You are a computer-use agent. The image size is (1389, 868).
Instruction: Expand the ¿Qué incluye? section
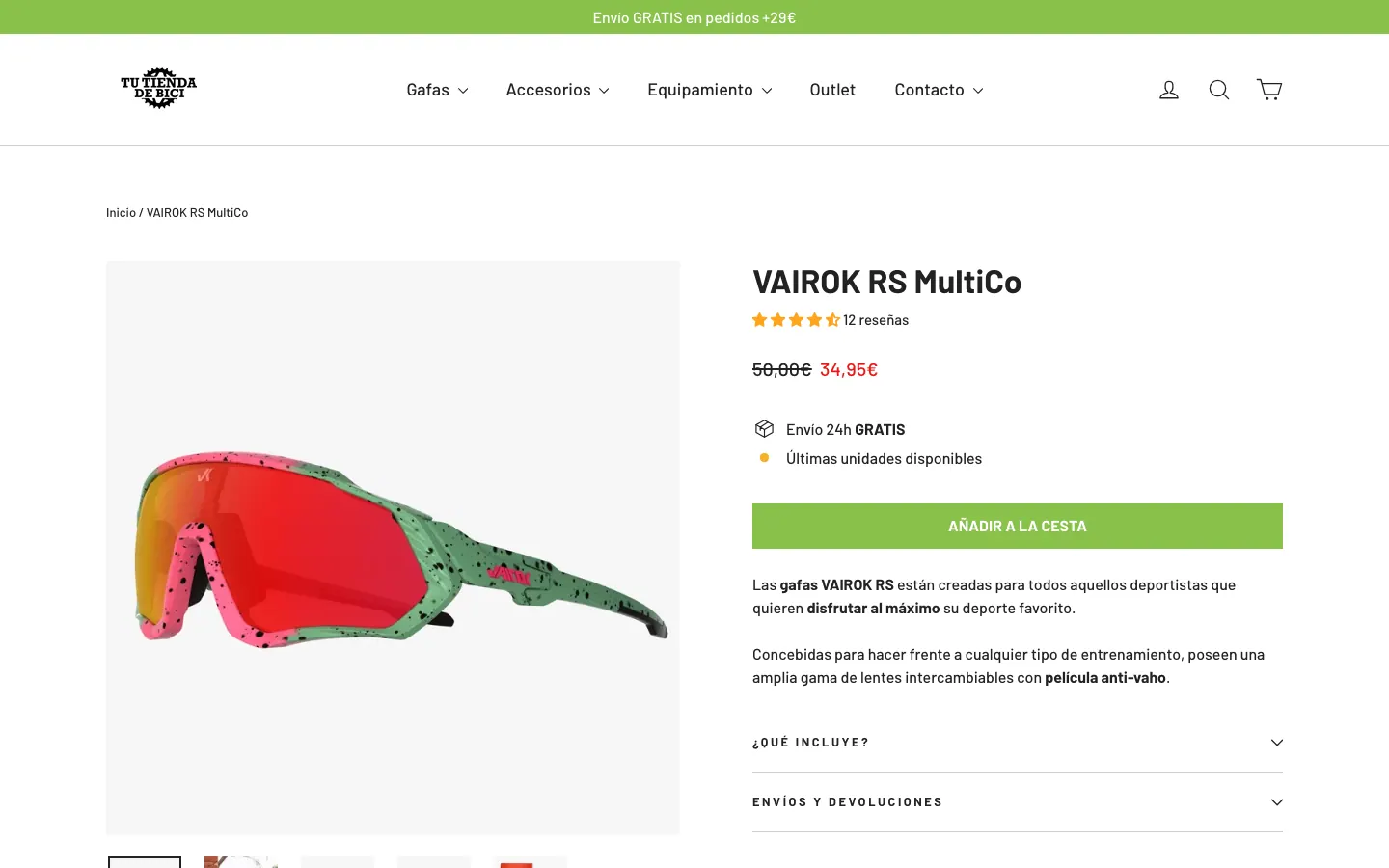[x=1018, y=743]
